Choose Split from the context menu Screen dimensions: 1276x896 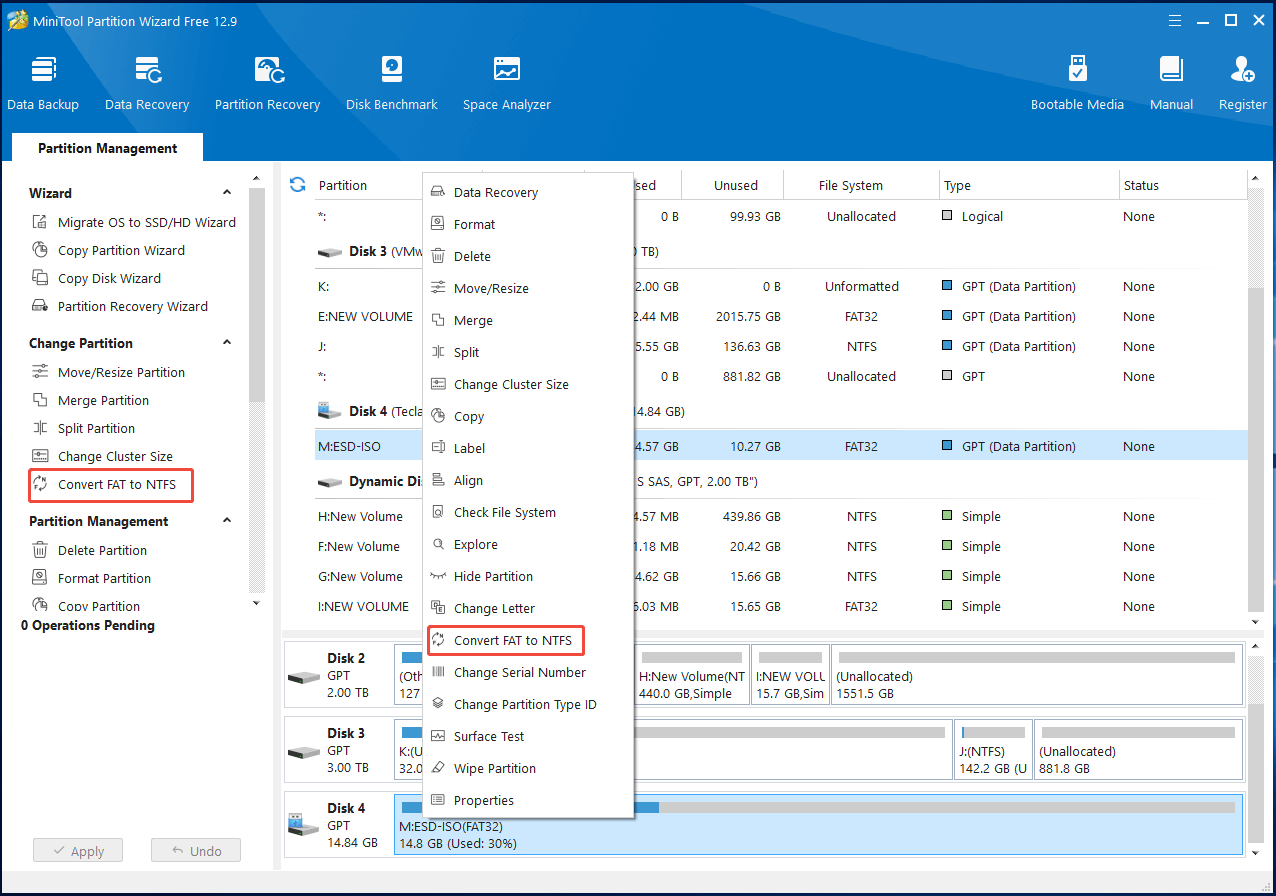[x=528, y=353]
